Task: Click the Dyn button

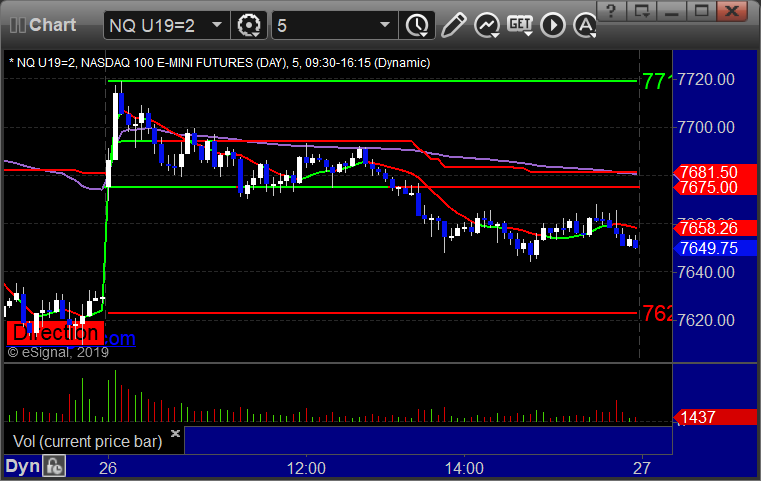Action: coord(22,466)
